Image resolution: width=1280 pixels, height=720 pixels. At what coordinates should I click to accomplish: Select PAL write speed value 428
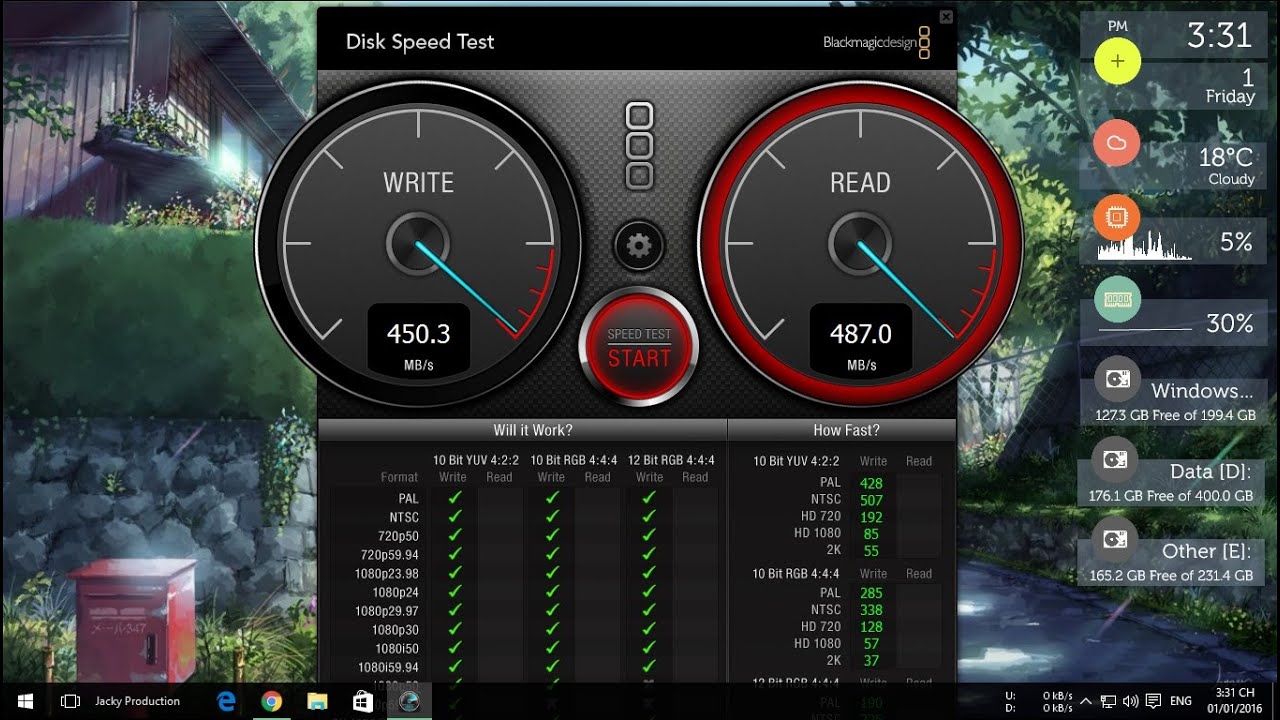871,483
